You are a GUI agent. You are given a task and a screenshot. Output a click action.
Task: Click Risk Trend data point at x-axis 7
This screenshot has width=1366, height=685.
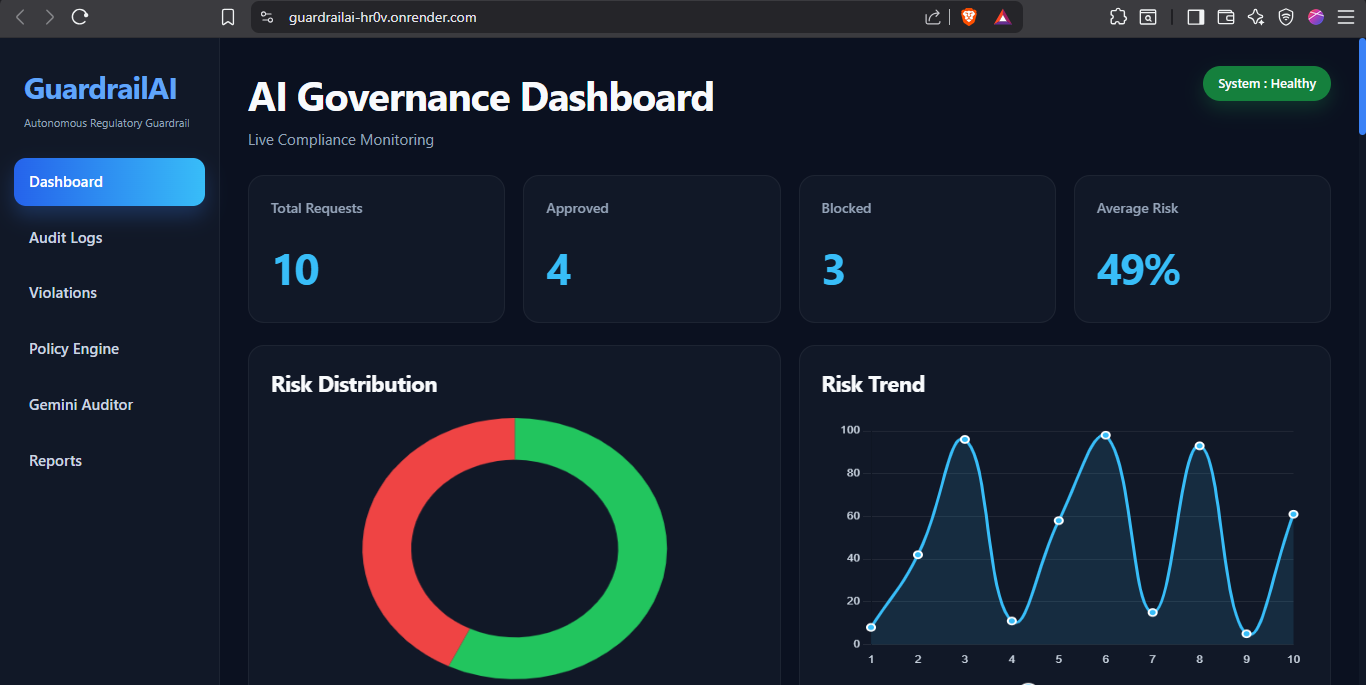[x=1152, y=612]
